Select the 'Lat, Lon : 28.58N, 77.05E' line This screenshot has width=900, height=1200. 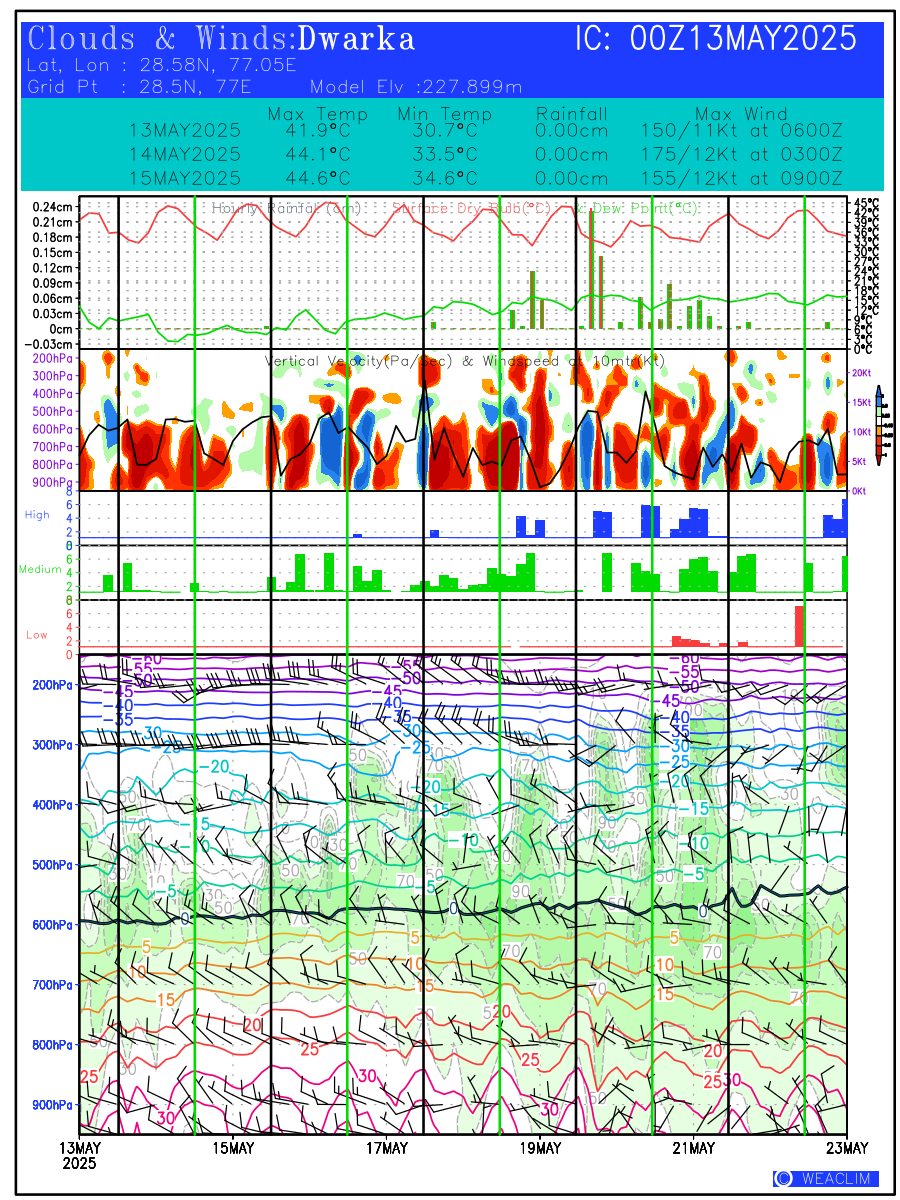pos(162,66)
